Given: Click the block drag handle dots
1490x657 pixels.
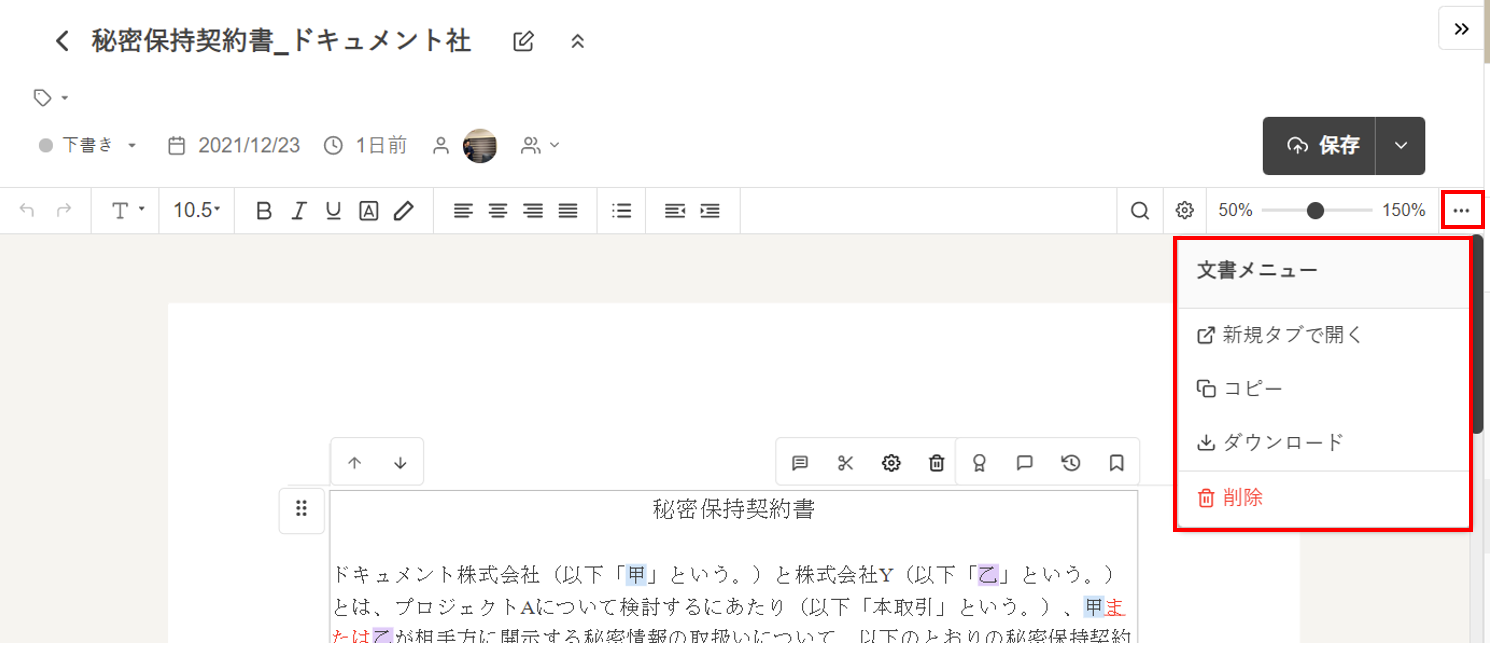Looking at the screenshot, I should click(302, 508).
